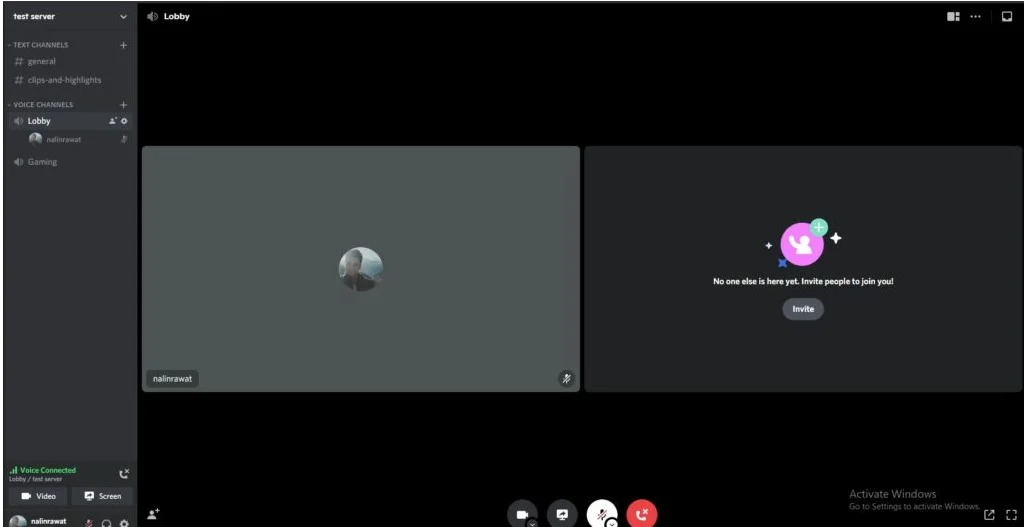1024x527 pixels.
Task: Collapse the Voice Channels category
Action: click(42, 105)
